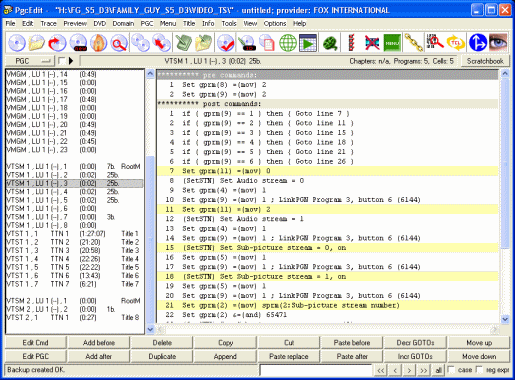The height and width of the screenshot is (380, 515).
Task: Click the disc with red pointer arrow
Action: click(161, 43)
